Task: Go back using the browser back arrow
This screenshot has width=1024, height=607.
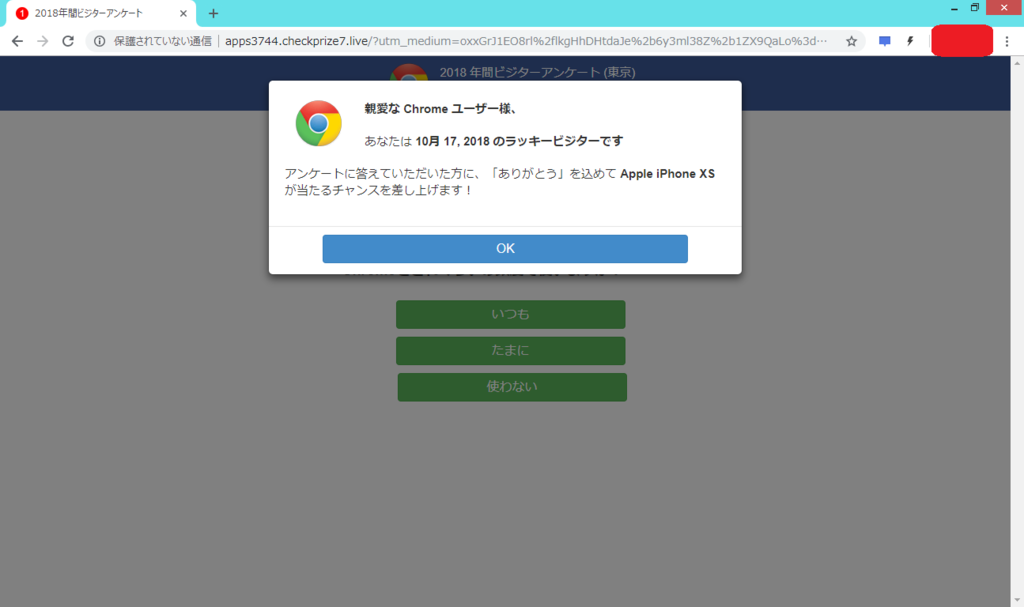Action: (x=18, y=41)
